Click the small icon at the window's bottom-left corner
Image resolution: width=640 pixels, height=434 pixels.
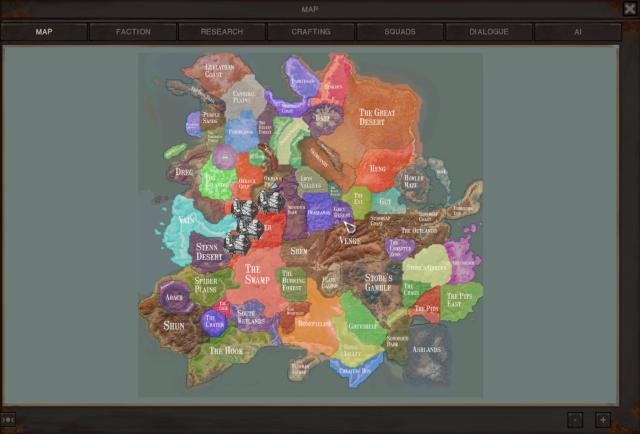[7, 420]
